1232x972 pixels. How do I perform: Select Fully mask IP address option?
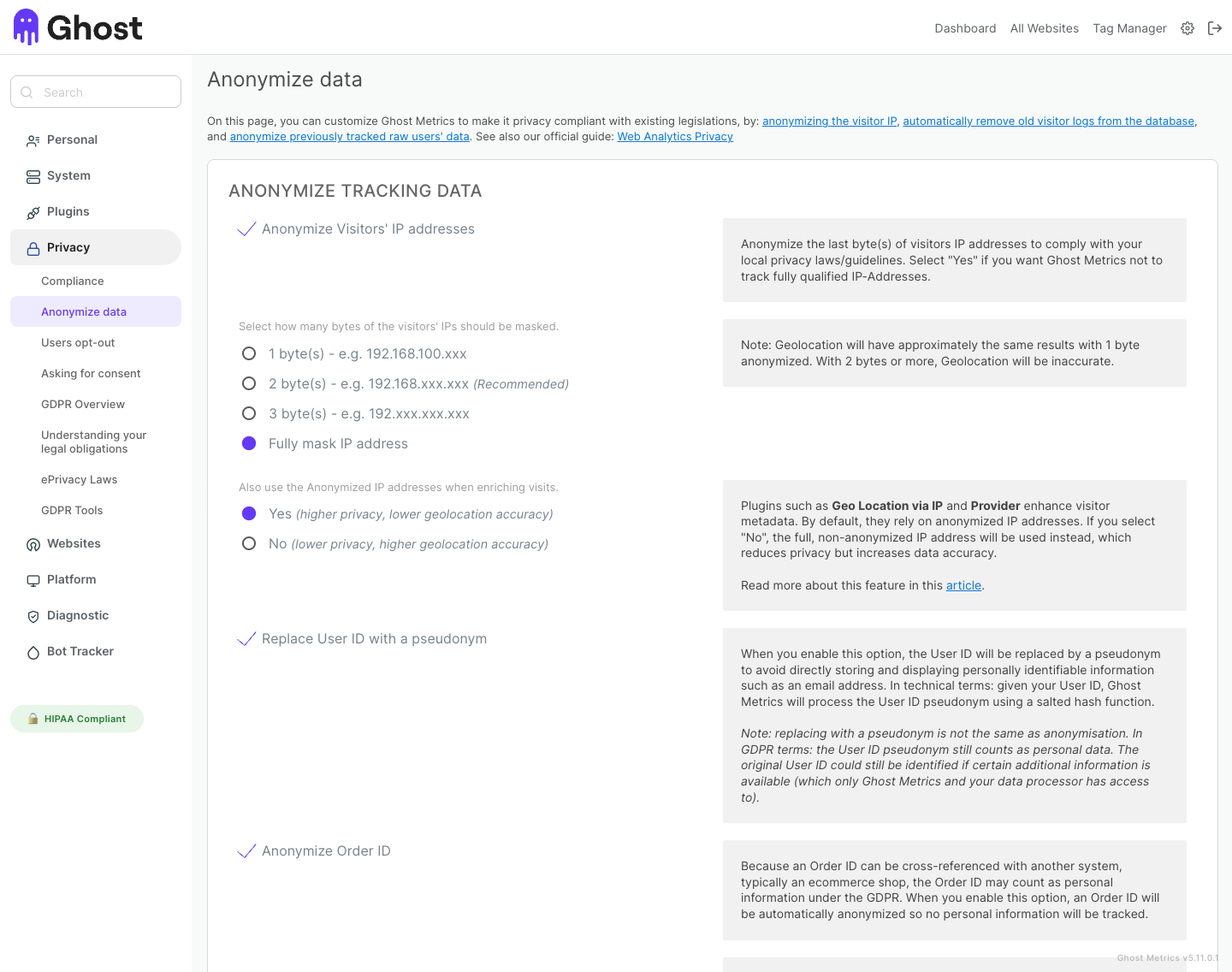(x=249, y=443)
